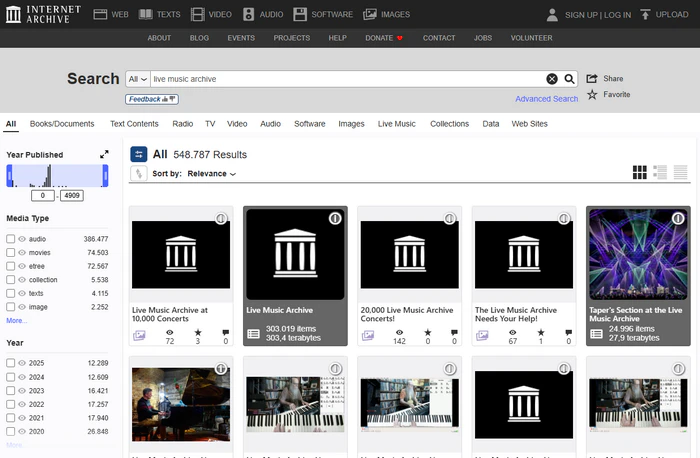Click info icon on 10,000 Concerts tile
The image size is (700, 458).
point(221,218)
